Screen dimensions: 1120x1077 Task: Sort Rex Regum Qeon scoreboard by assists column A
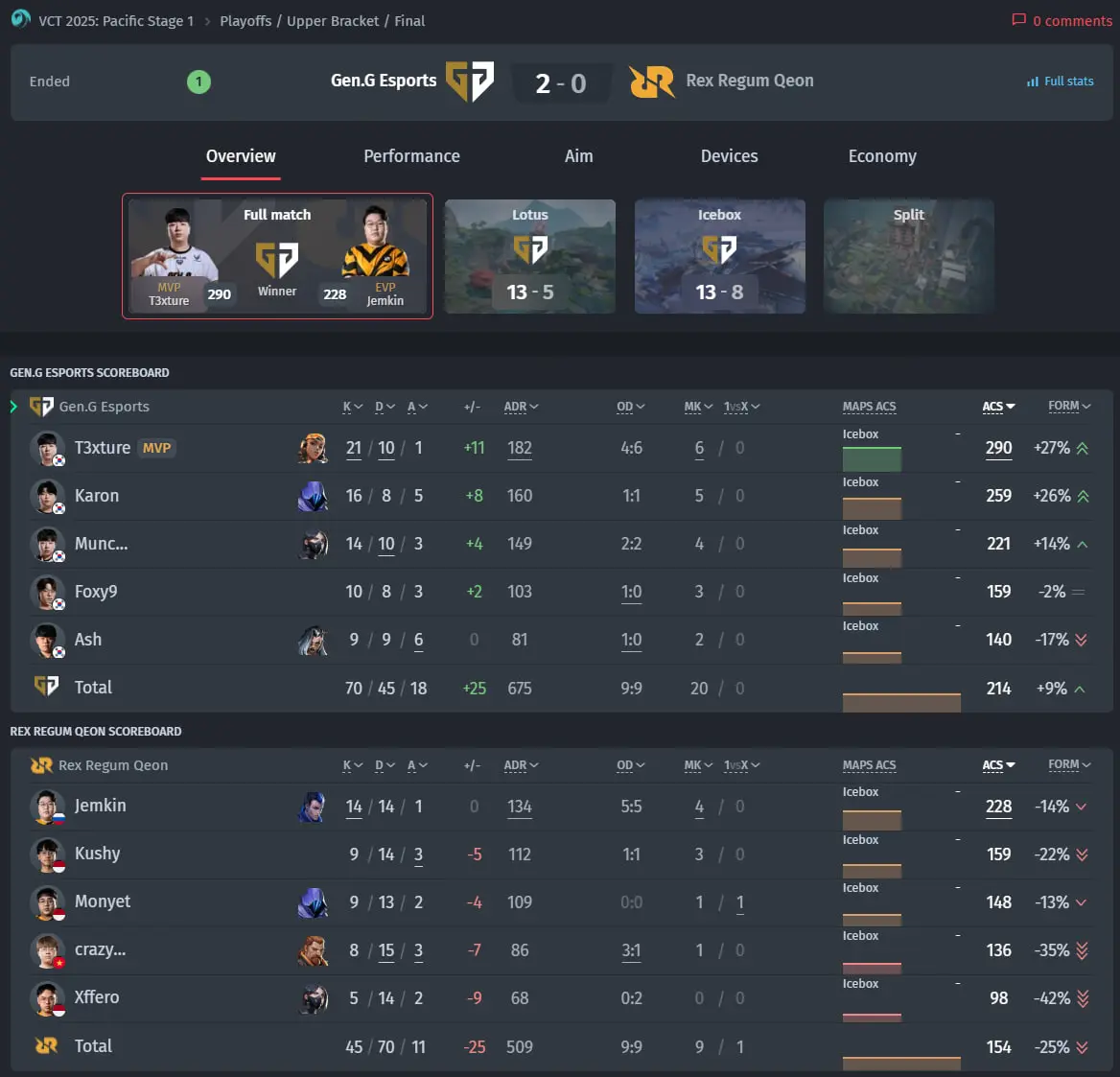418,765
